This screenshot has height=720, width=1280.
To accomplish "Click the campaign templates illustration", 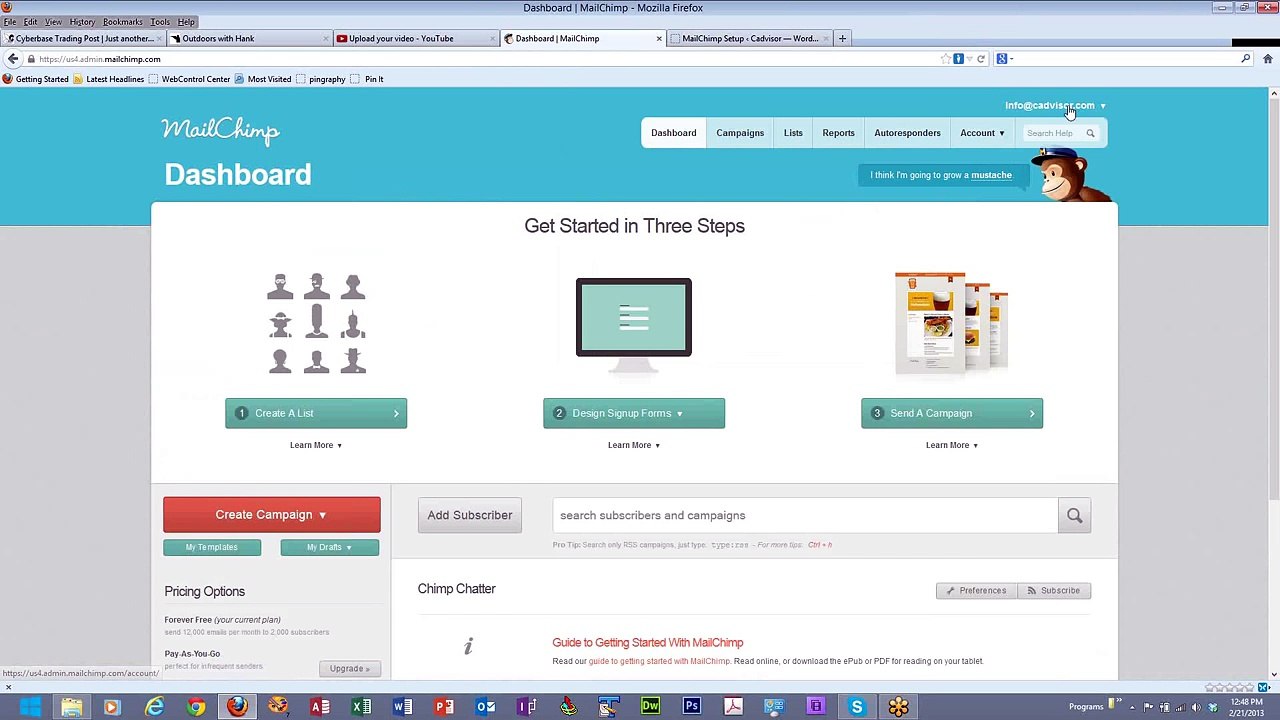I will tap(951, 322).
